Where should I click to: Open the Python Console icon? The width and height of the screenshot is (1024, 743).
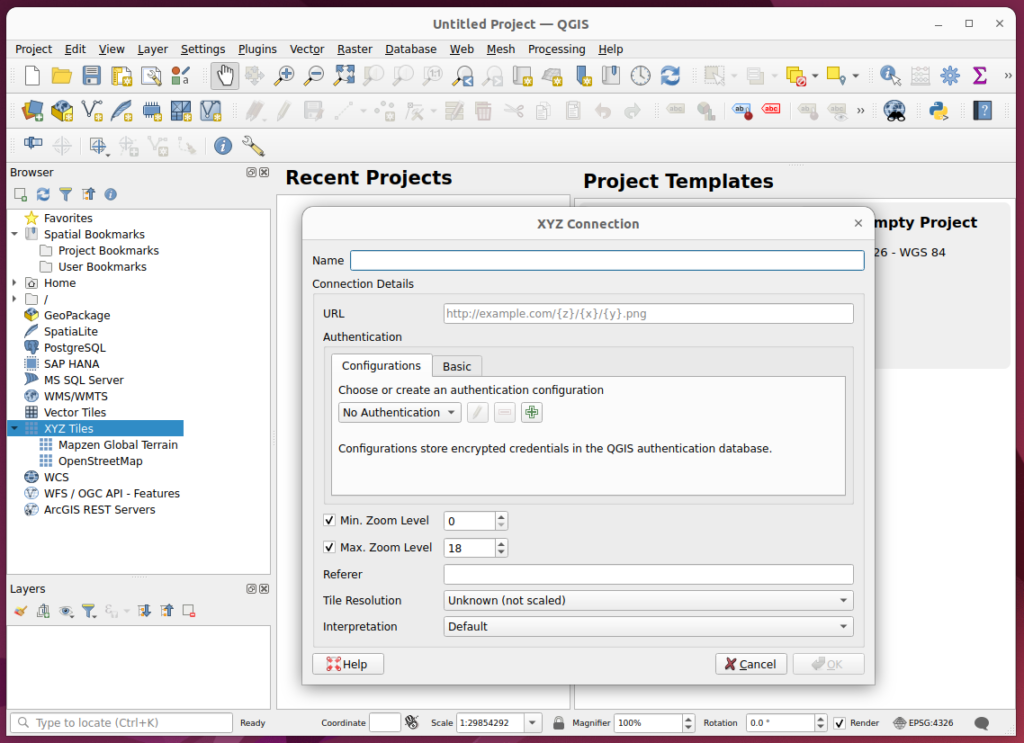point(938,110)
